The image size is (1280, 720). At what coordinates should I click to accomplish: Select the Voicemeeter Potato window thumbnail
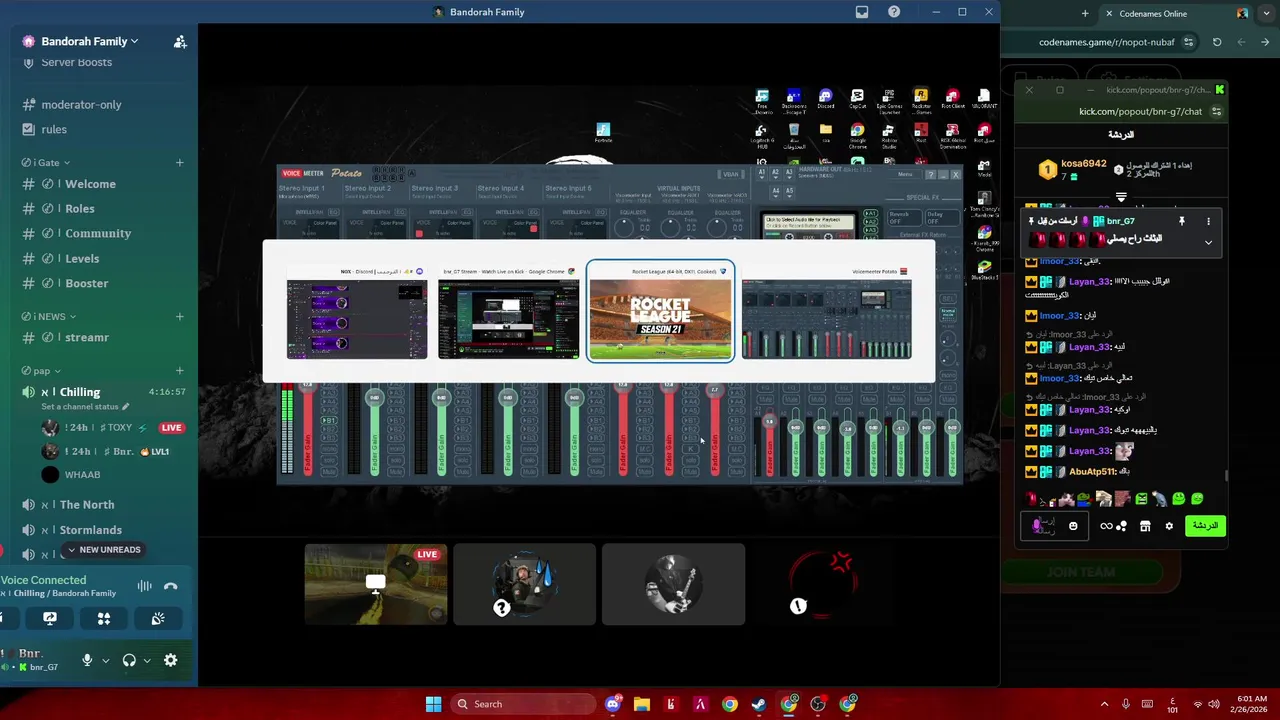click(826, 312)
